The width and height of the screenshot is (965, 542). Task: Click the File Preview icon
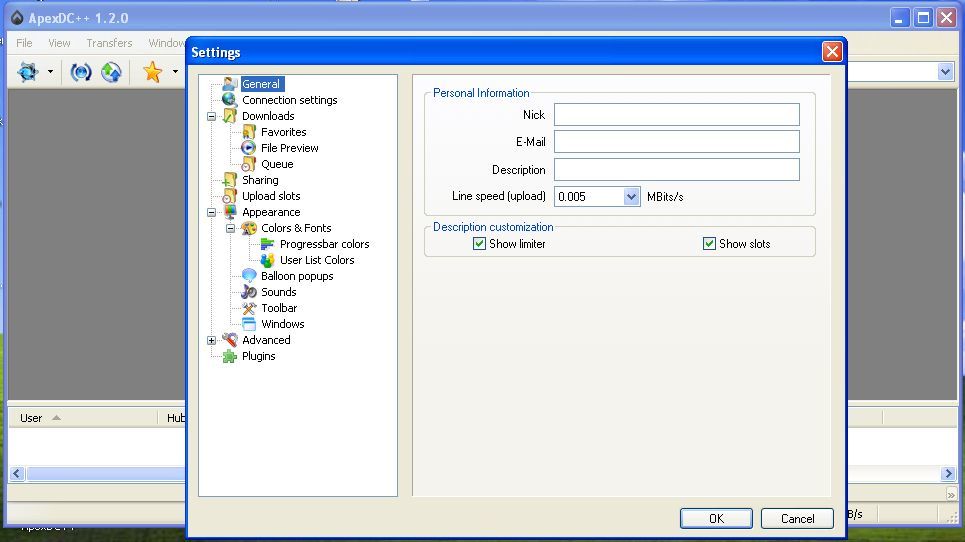coord(249,148)
